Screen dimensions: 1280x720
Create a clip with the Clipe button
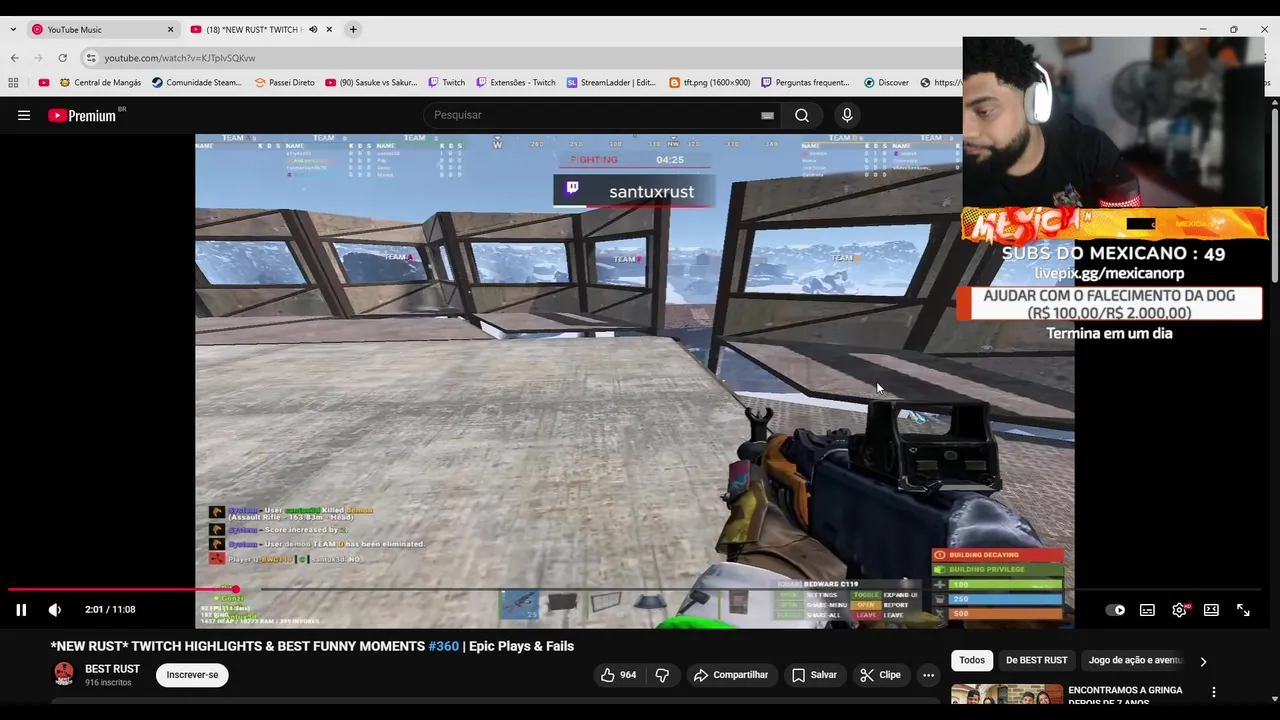point(880,675)
